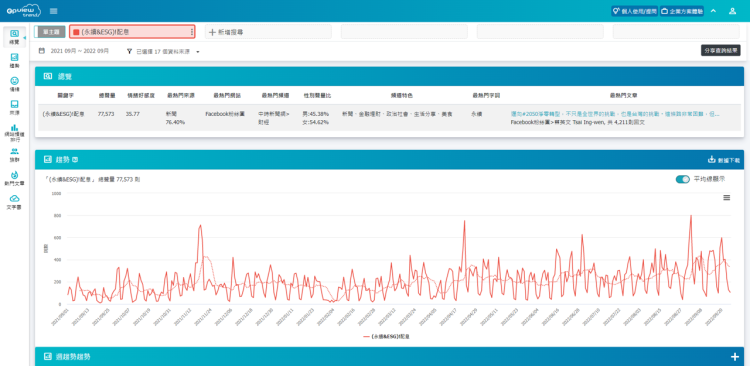750x366 pixels.
Task: Click the 77,573 total volume cell
Action: (x=106, y=114)
